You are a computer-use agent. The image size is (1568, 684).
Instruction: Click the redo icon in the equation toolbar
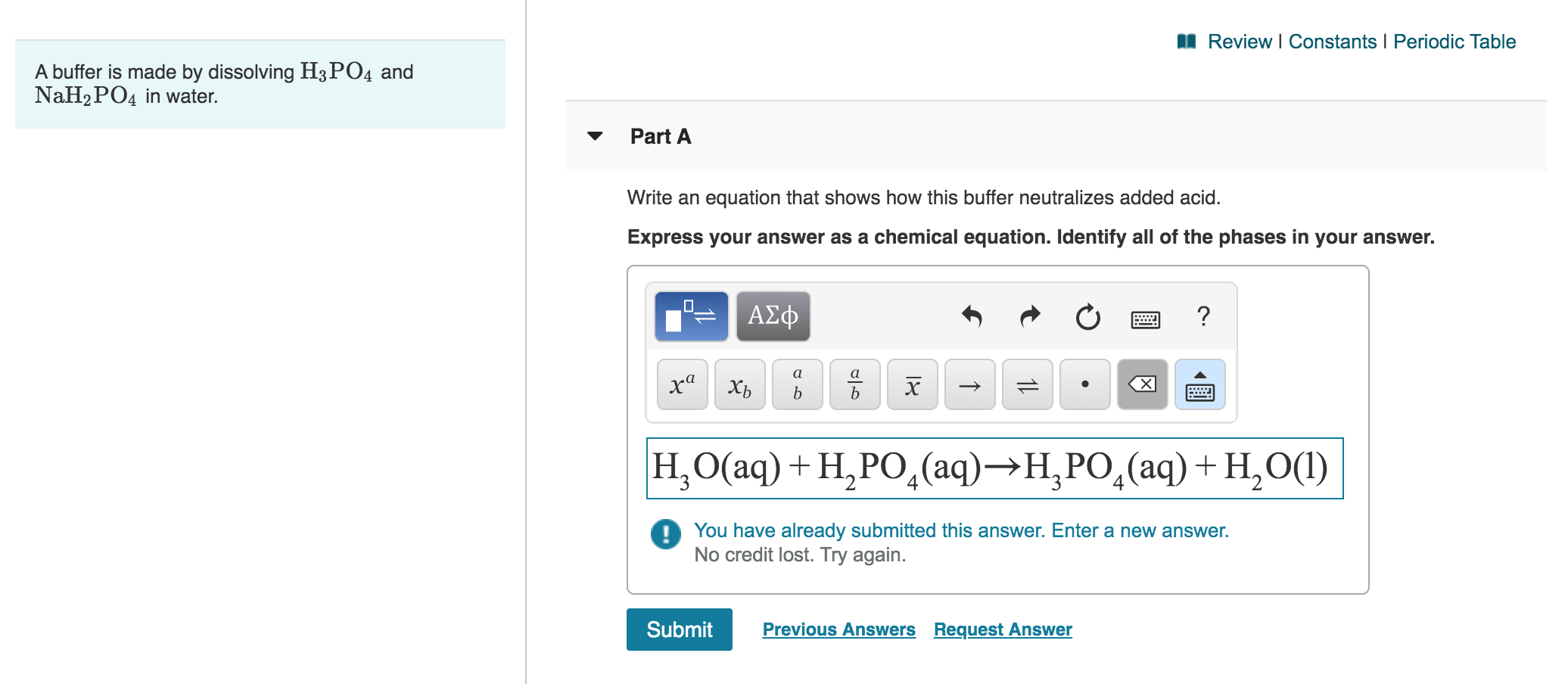coord(1029,316)
